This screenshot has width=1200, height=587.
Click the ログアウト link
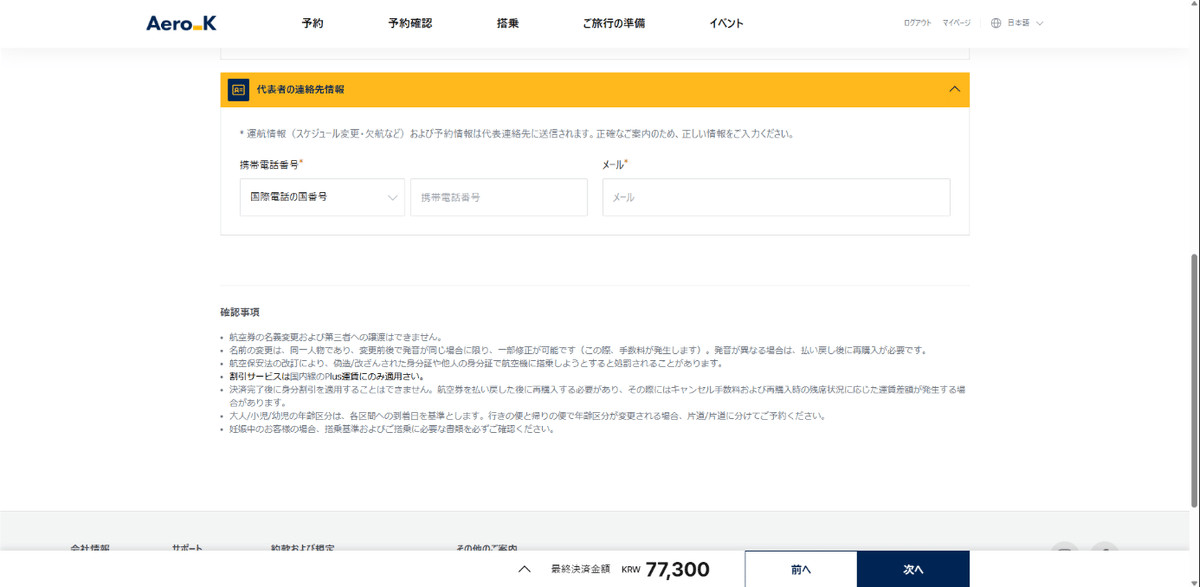click(917, 23)
